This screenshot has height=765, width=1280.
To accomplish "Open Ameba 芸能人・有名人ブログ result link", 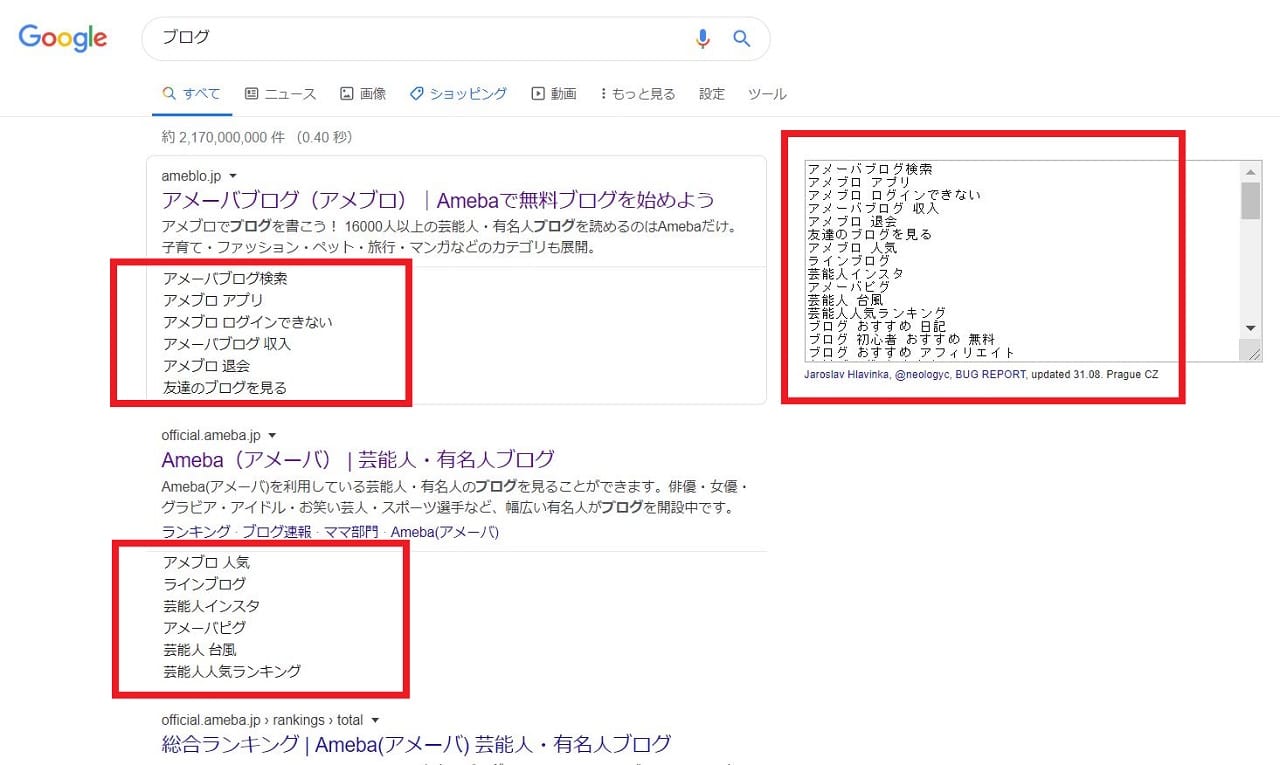I will tap(357, 460).
